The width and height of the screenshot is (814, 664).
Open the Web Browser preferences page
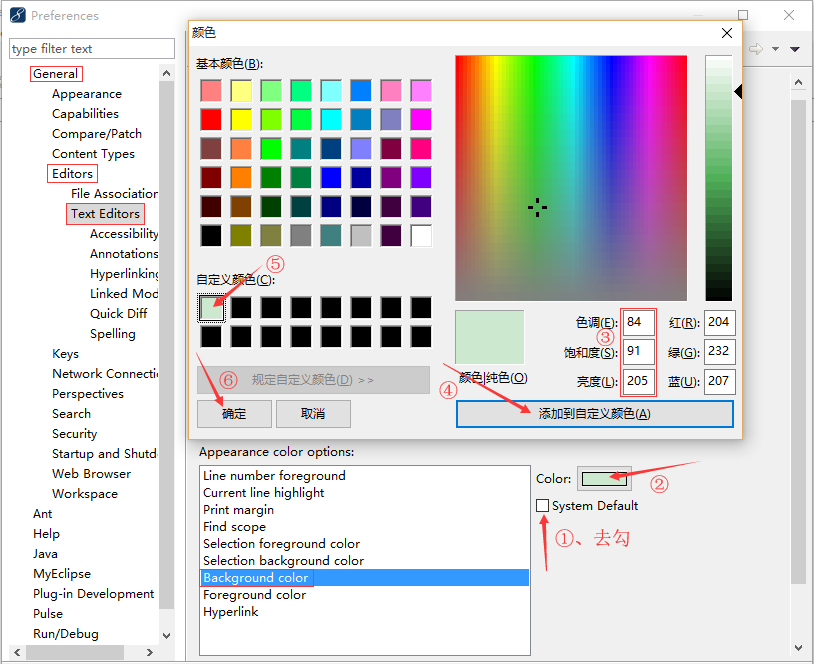(91, 474)
